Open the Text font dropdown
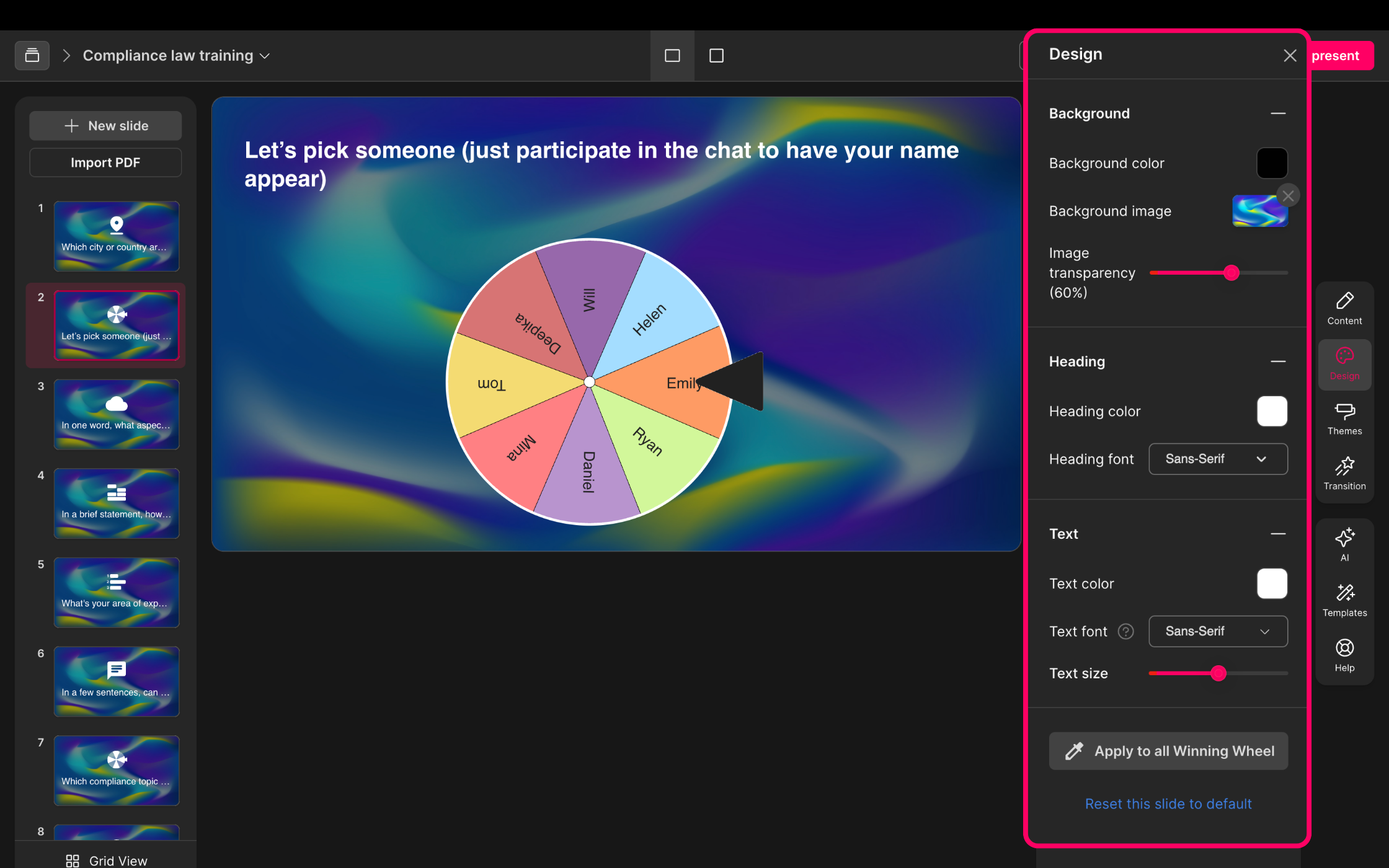 (x=1218, y=631)
